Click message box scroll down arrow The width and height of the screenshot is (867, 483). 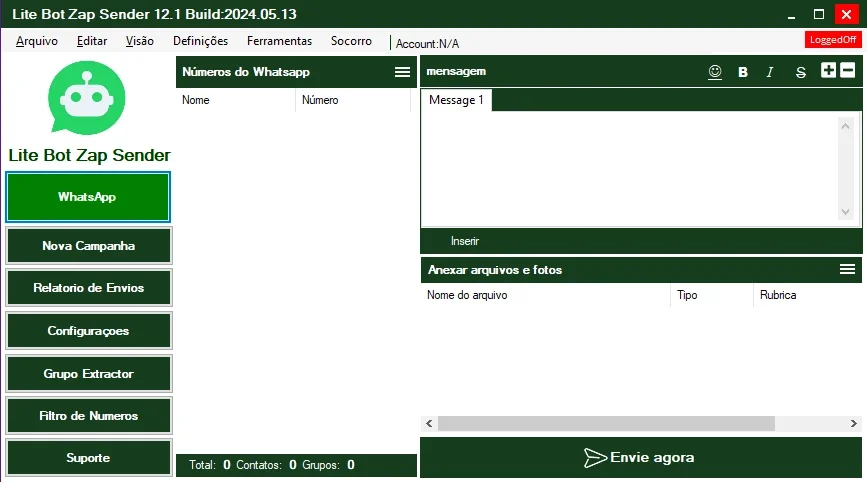(845, 212)
